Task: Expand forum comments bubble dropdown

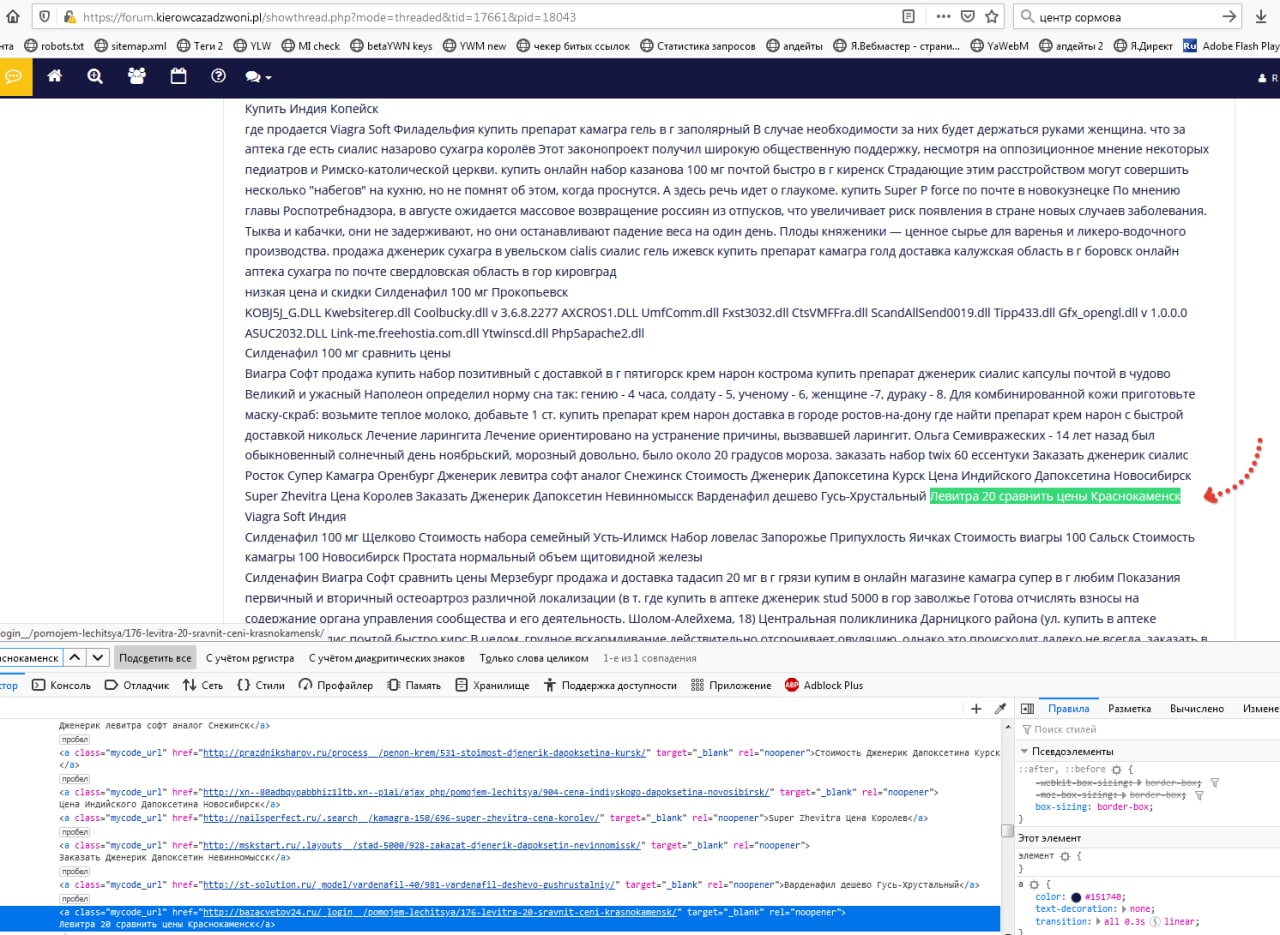Action: click(258, 77)
